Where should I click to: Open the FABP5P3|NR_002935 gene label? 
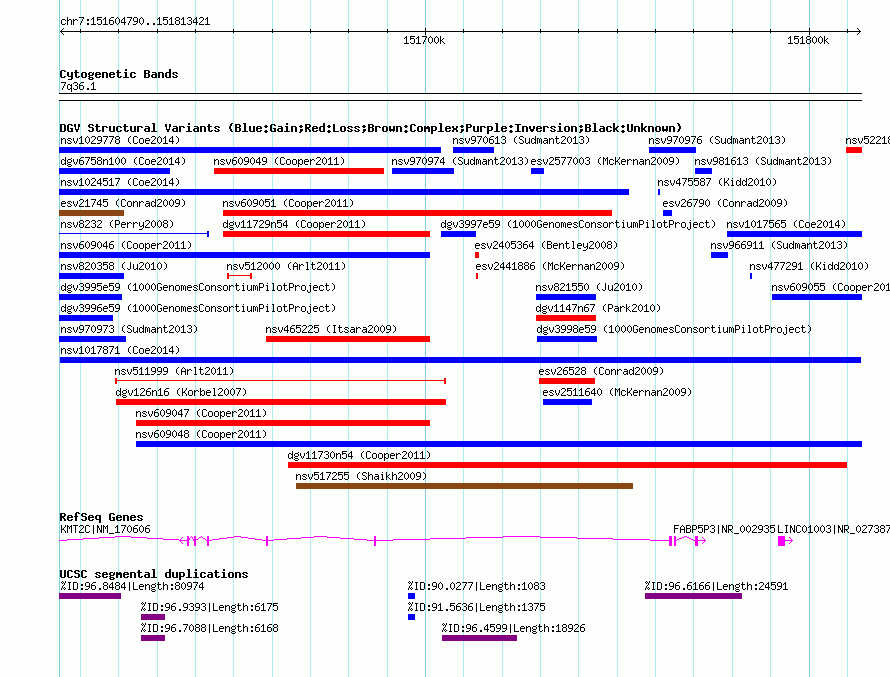point(724,529)
